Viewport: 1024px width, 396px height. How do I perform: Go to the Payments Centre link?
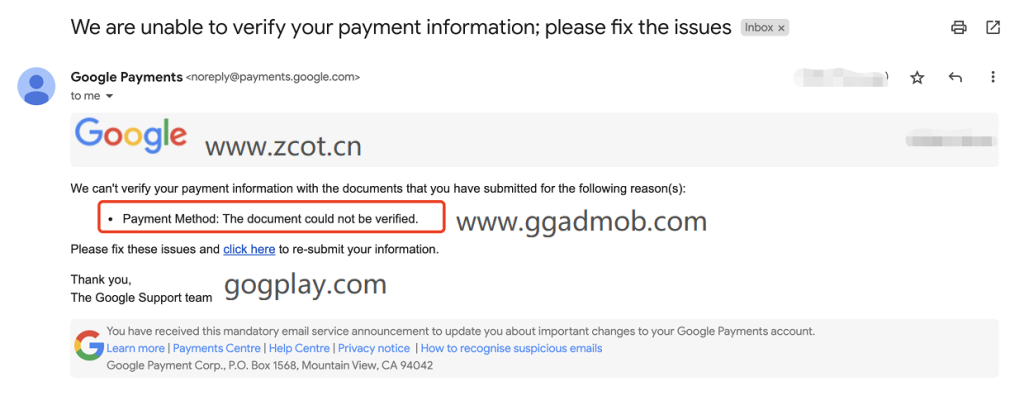click(x=217, y=348)
